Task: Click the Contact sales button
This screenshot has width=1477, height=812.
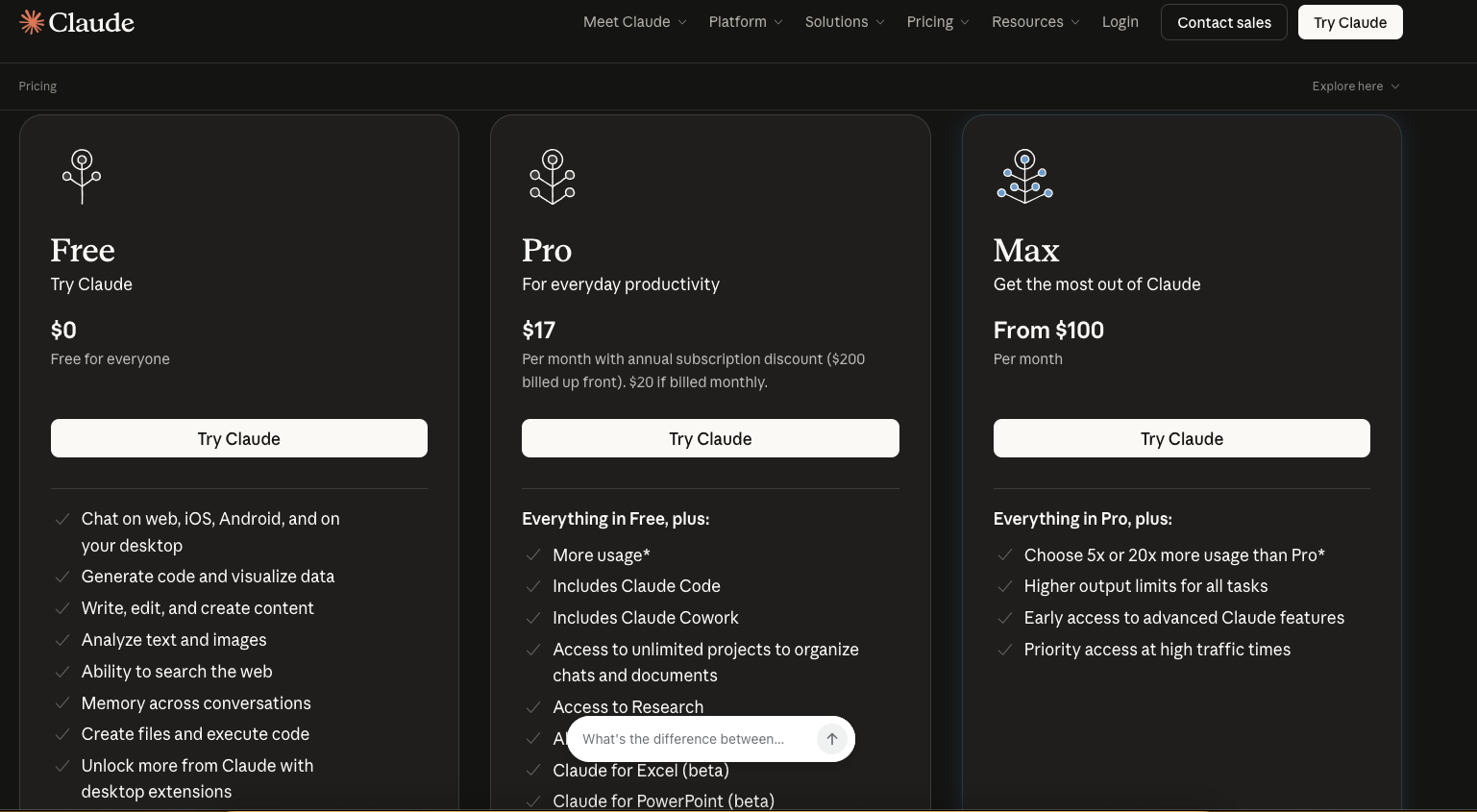Action: (x=1223, y=22)
